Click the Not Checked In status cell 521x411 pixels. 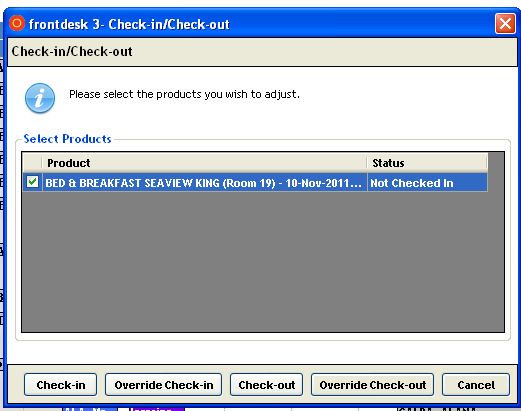(427, 183)
